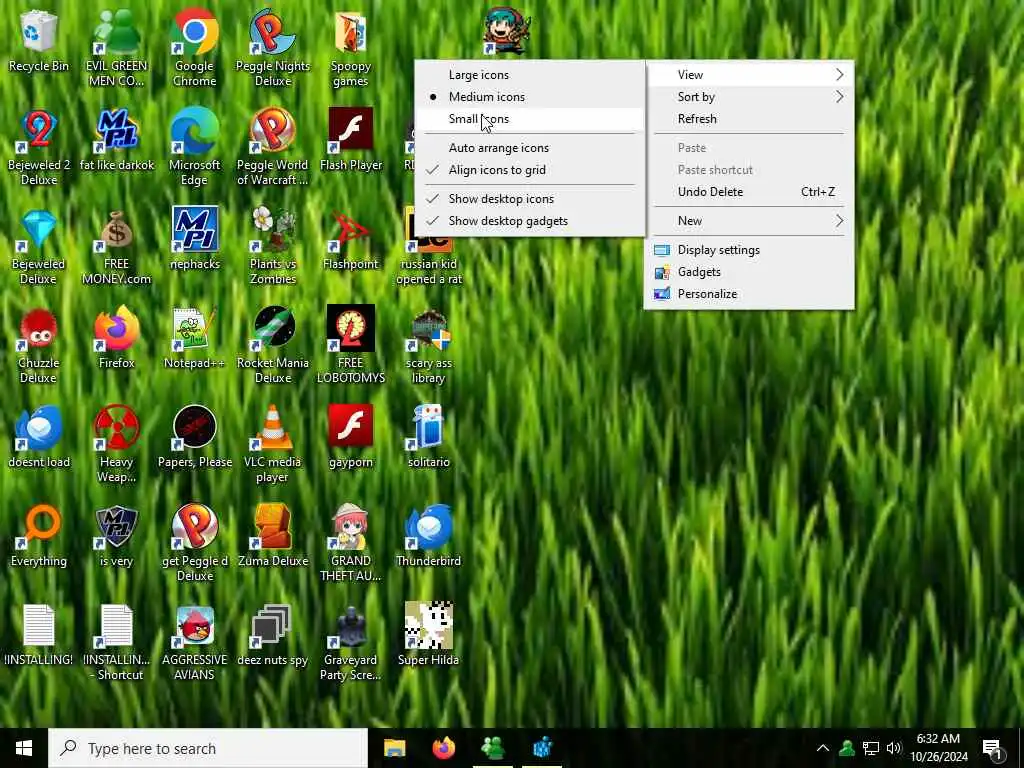Open the Recycle Bin desktop icon
Image resolution: width=1024 pixels, height=768 pixels.
(x=39, y=41)
